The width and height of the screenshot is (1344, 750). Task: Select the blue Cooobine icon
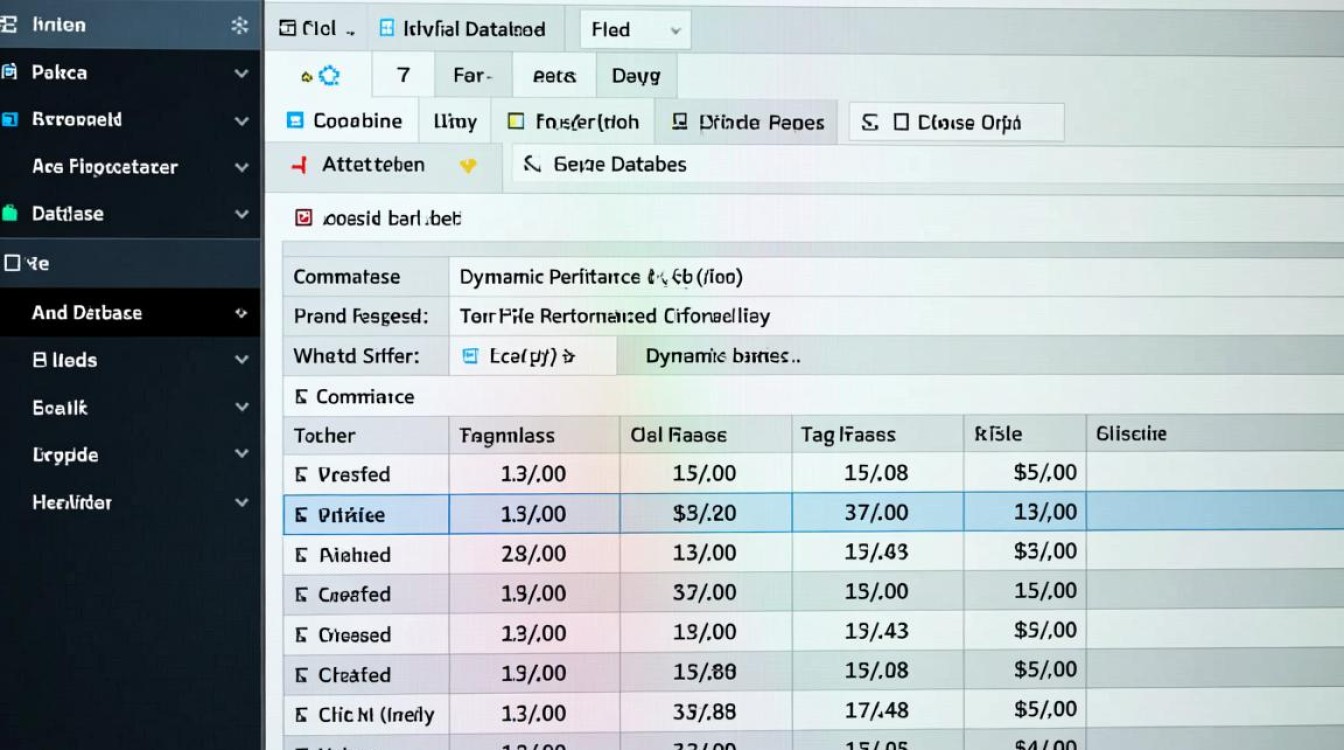pos(293,120)
